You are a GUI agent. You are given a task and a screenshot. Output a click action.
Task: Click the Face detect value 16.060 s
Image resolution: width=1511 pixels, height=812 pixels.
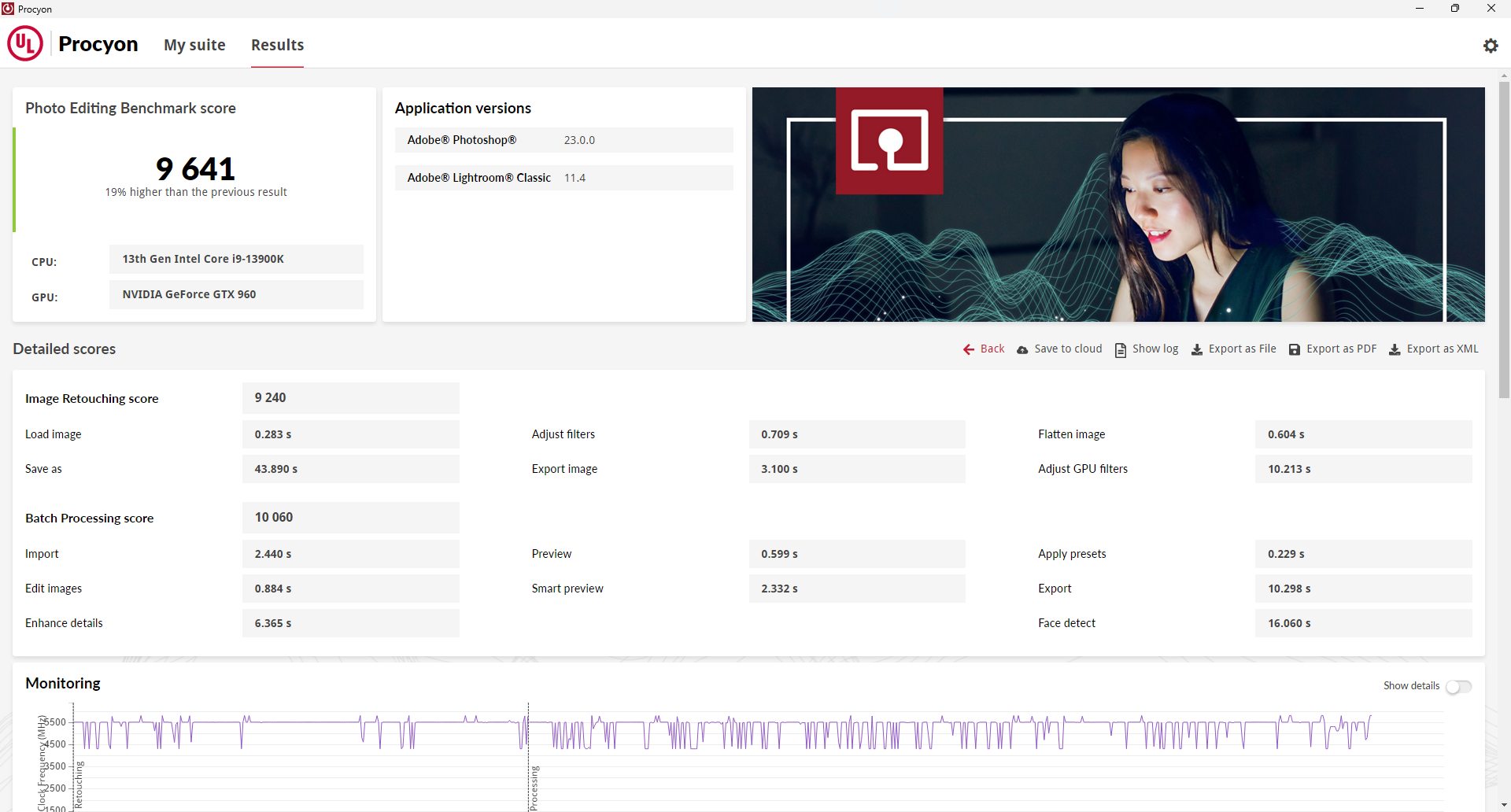[x=1364, y=623]
